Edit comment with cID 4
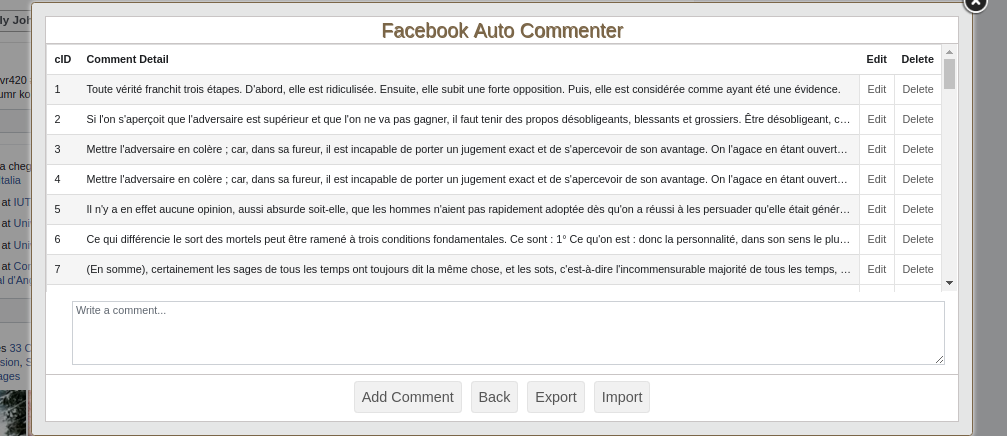This screenshot has height=436, width=1007. click(x=877, y=179)
